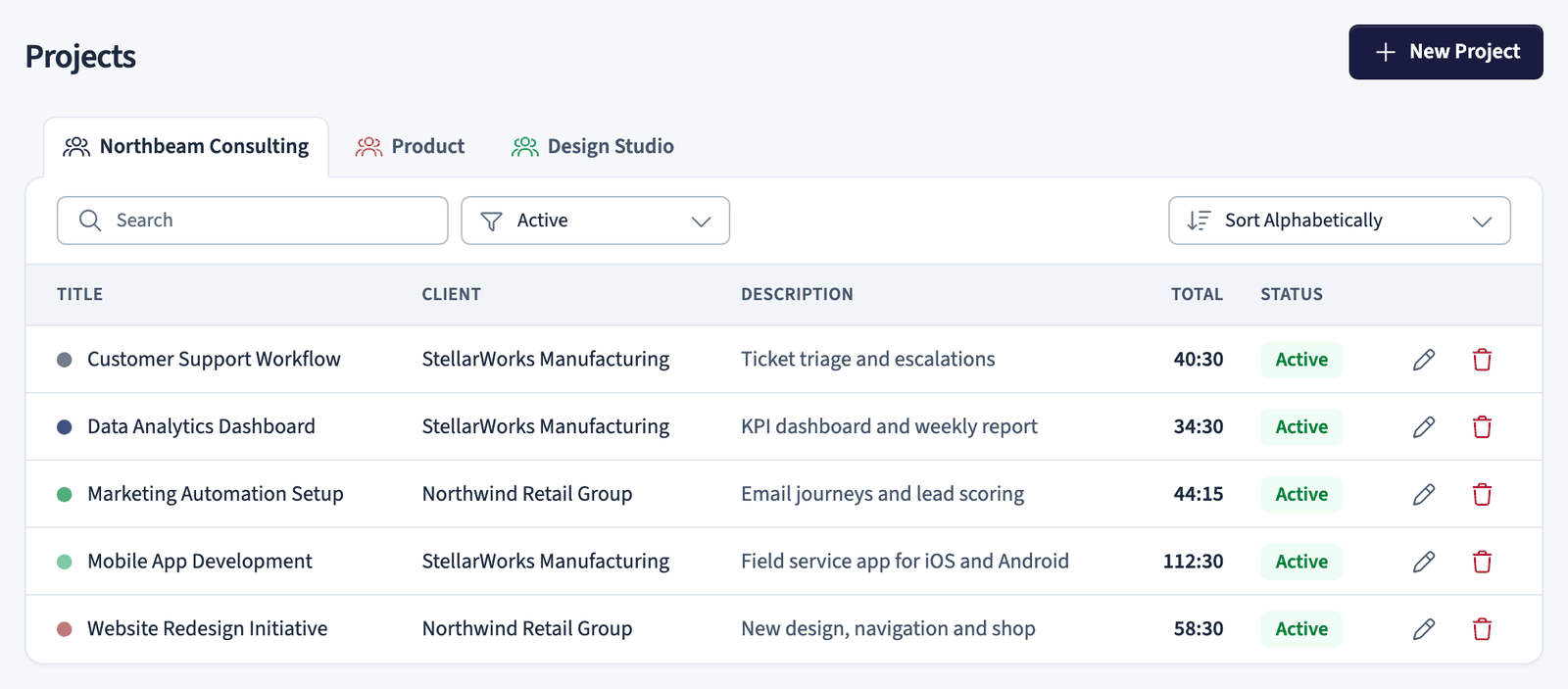This screenshot has height=689, width=1568.
Task: Open the Active status filter dropdown
Action: point(596,221)
